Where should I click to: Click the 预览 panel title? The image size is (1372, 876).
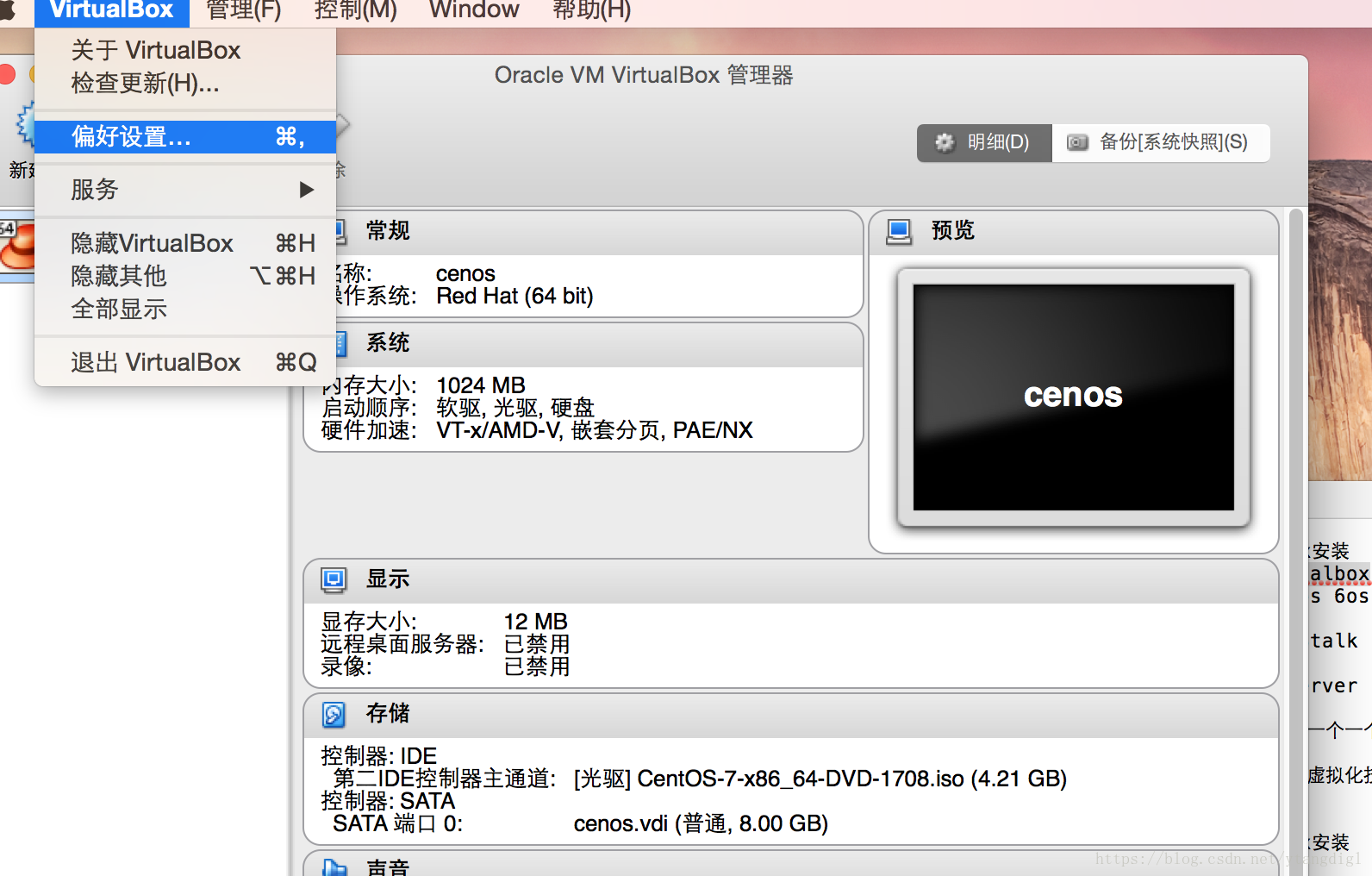tap(952, 230)
